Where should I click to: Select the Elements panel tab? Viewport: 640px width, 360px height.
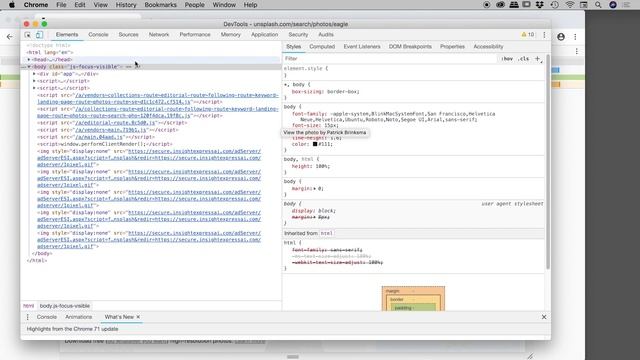click(x=67, y=35)
